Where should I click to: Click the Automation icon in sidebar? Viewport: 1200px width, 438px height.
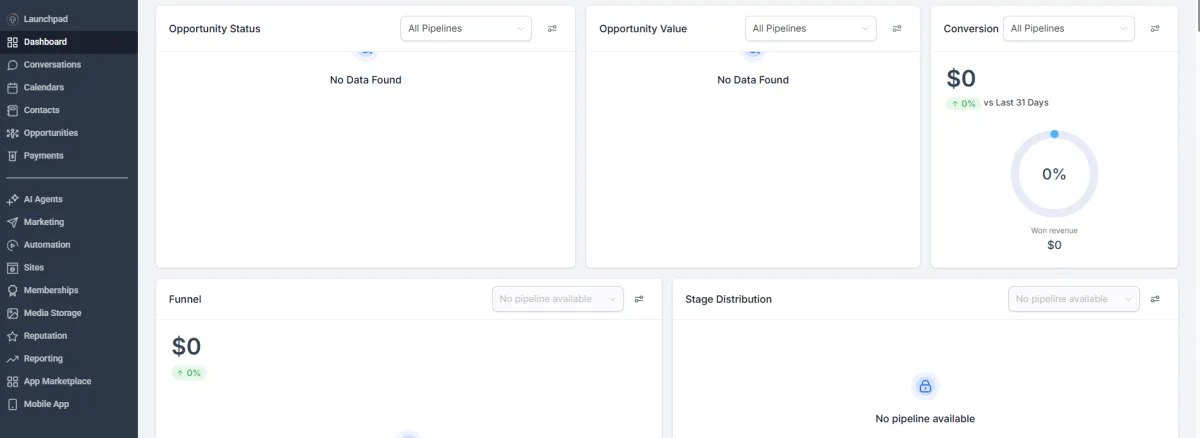(x=12, y=245)
